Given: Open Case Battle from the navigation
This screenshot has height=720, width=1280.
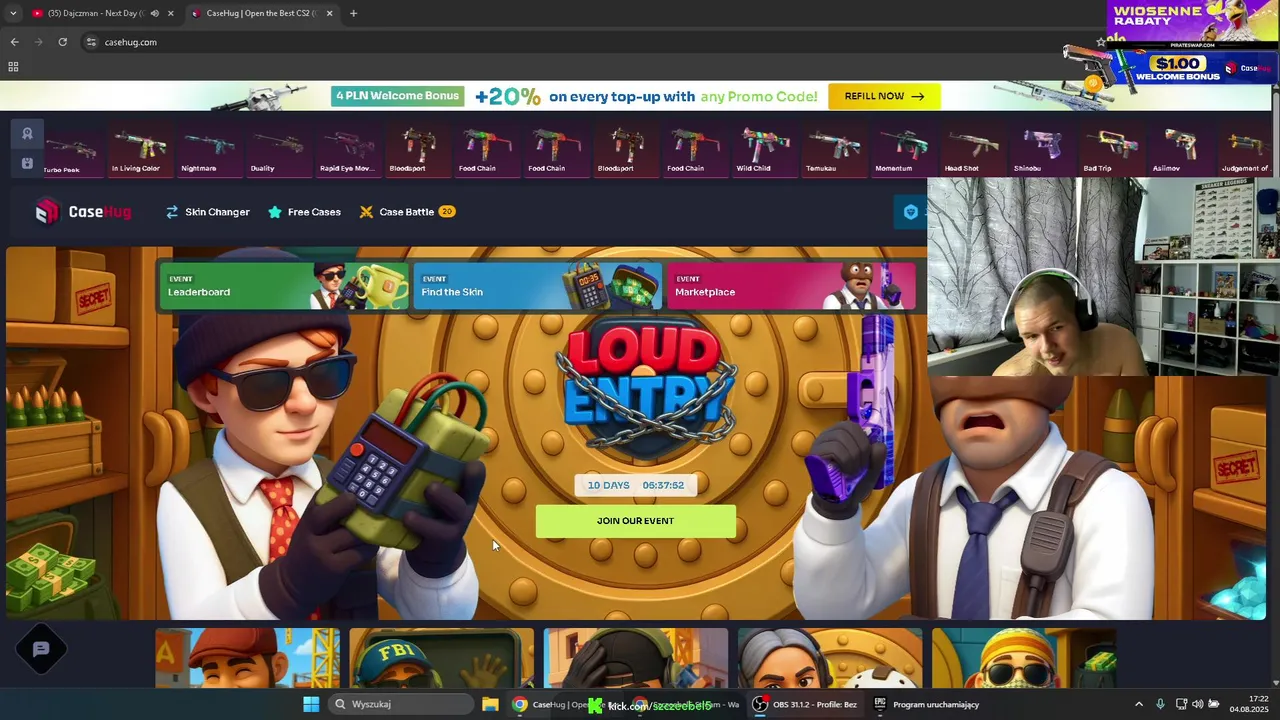Looking at the screenshot, I should coord(407,212).
